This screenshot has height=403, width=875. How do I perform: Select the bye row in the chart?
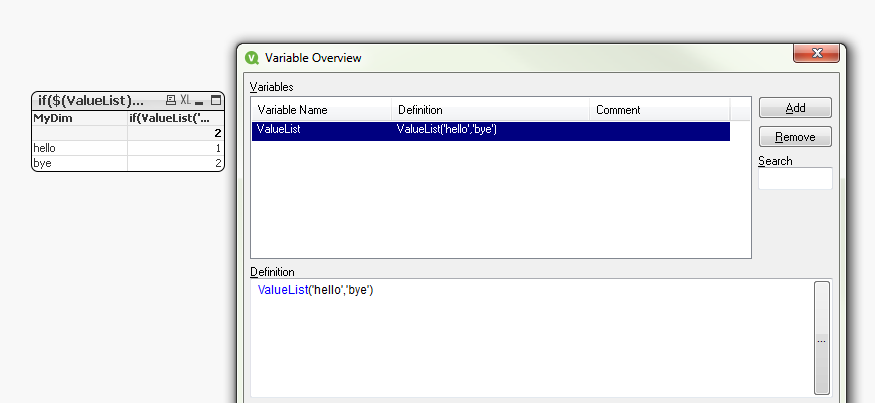click(79, 163)
